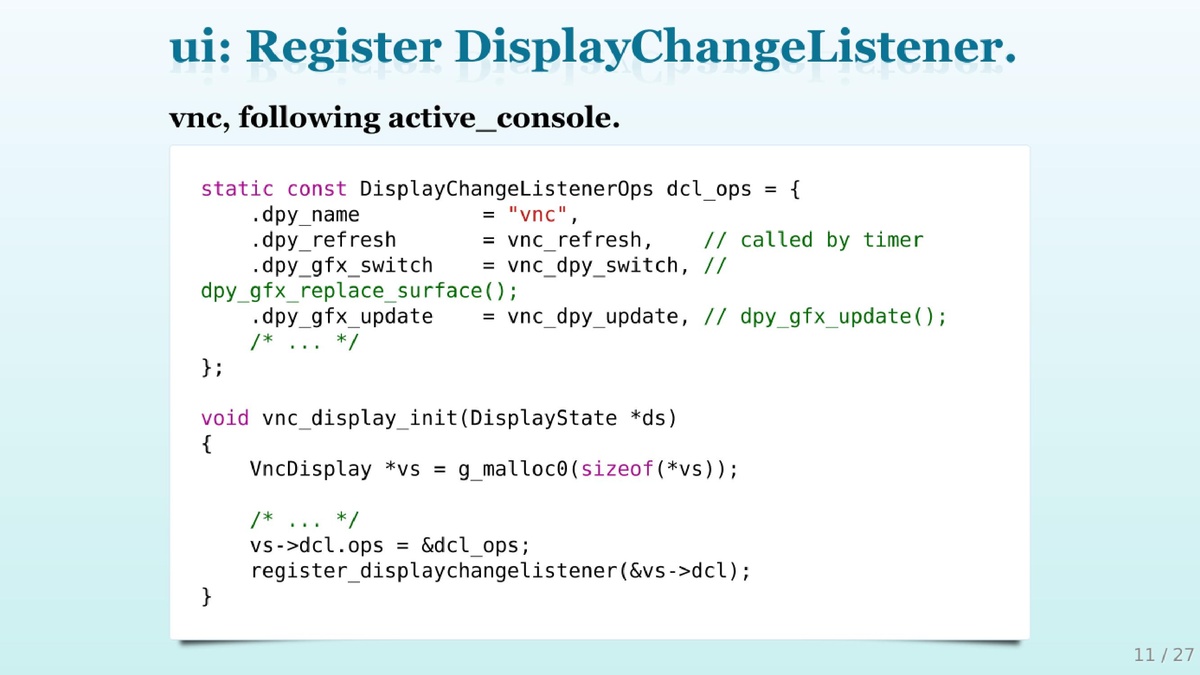Viewport: 1200px width, 675px height.
Task: Select the DisplayChangeListenerOps type name
Action: [x=507, y=189]
